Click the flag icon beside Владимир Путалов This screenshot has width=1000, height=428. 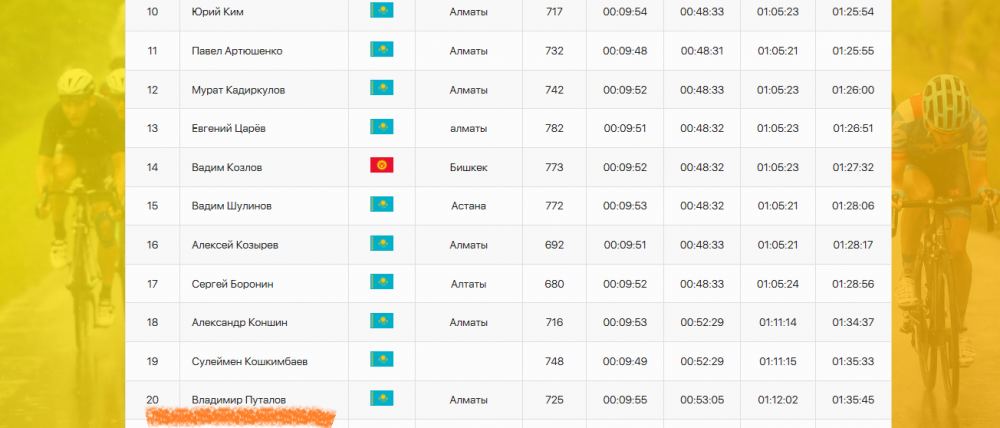[x=381, y=399]
